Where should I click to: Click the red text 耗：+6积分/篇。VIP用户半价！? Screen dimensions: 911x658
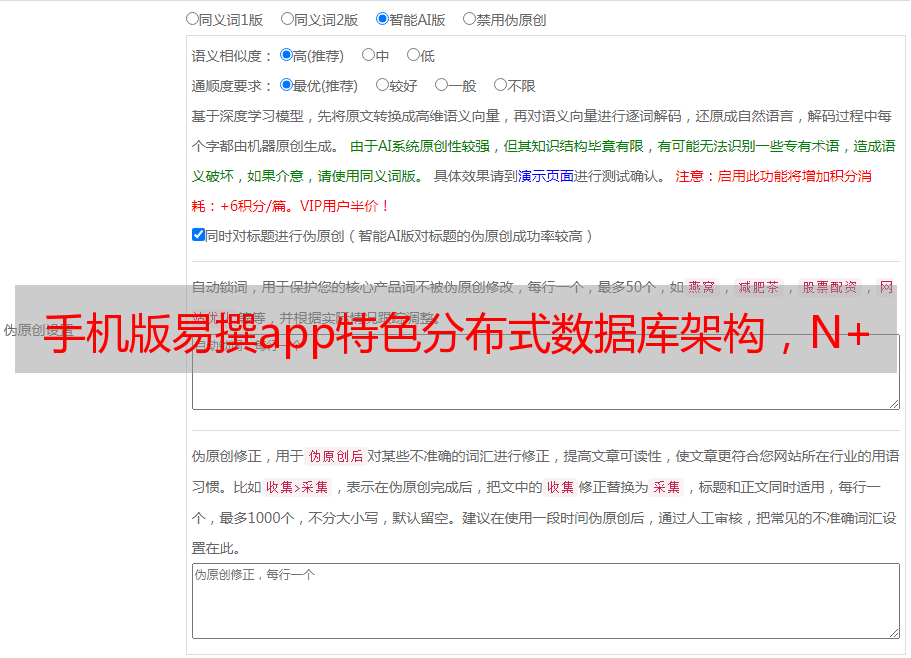[x=290, y=206]
